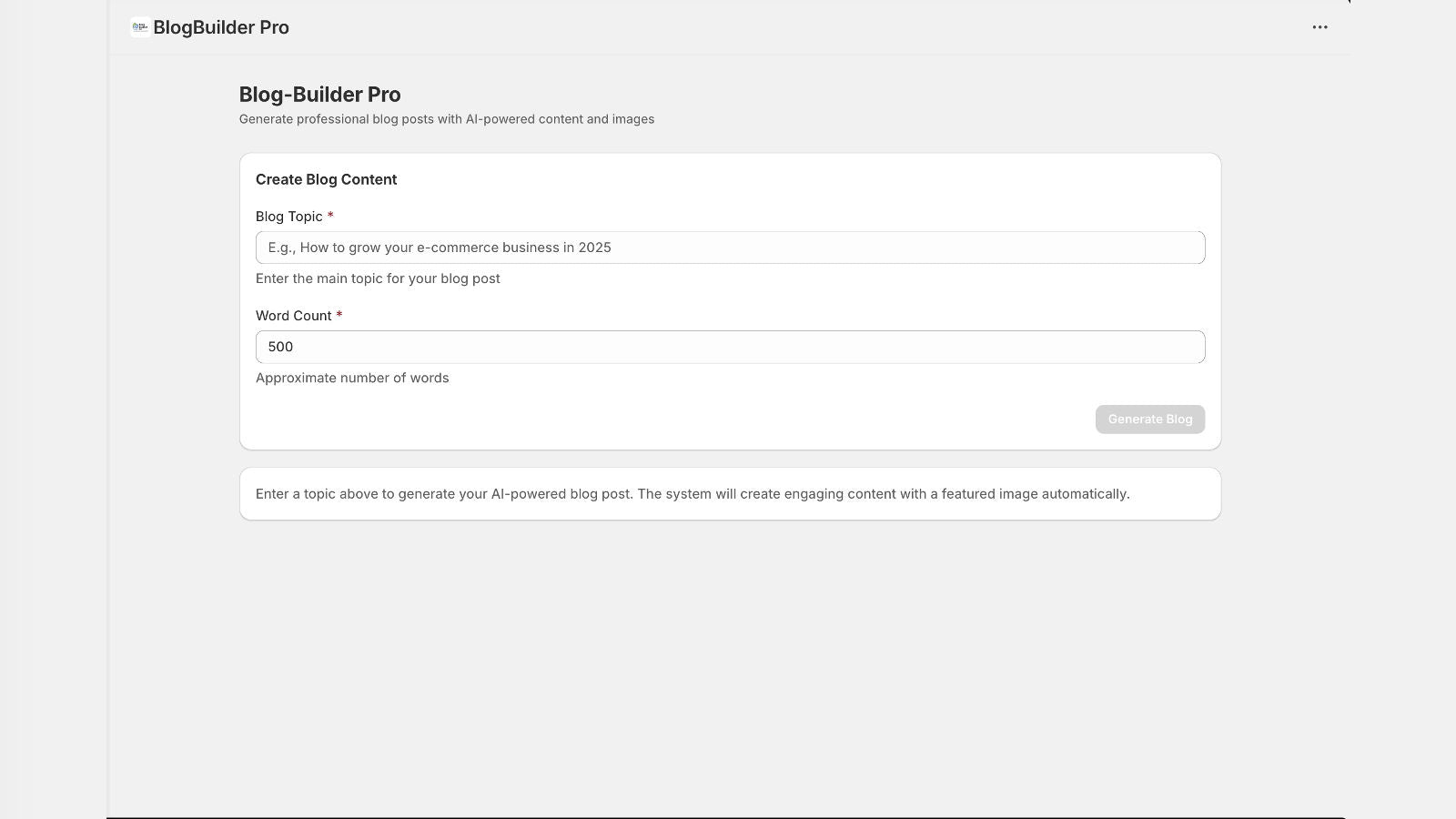Focus the Blog Topic input field

[728, 247]
